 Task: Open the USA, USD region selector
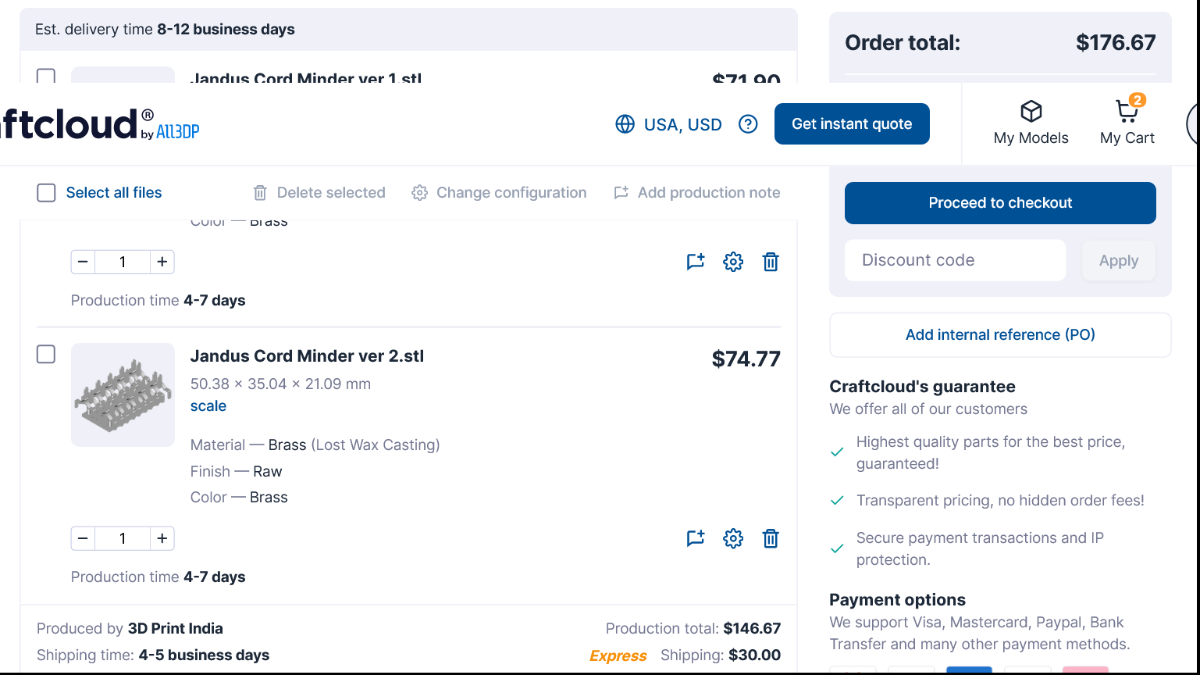[x=668, y=124]
